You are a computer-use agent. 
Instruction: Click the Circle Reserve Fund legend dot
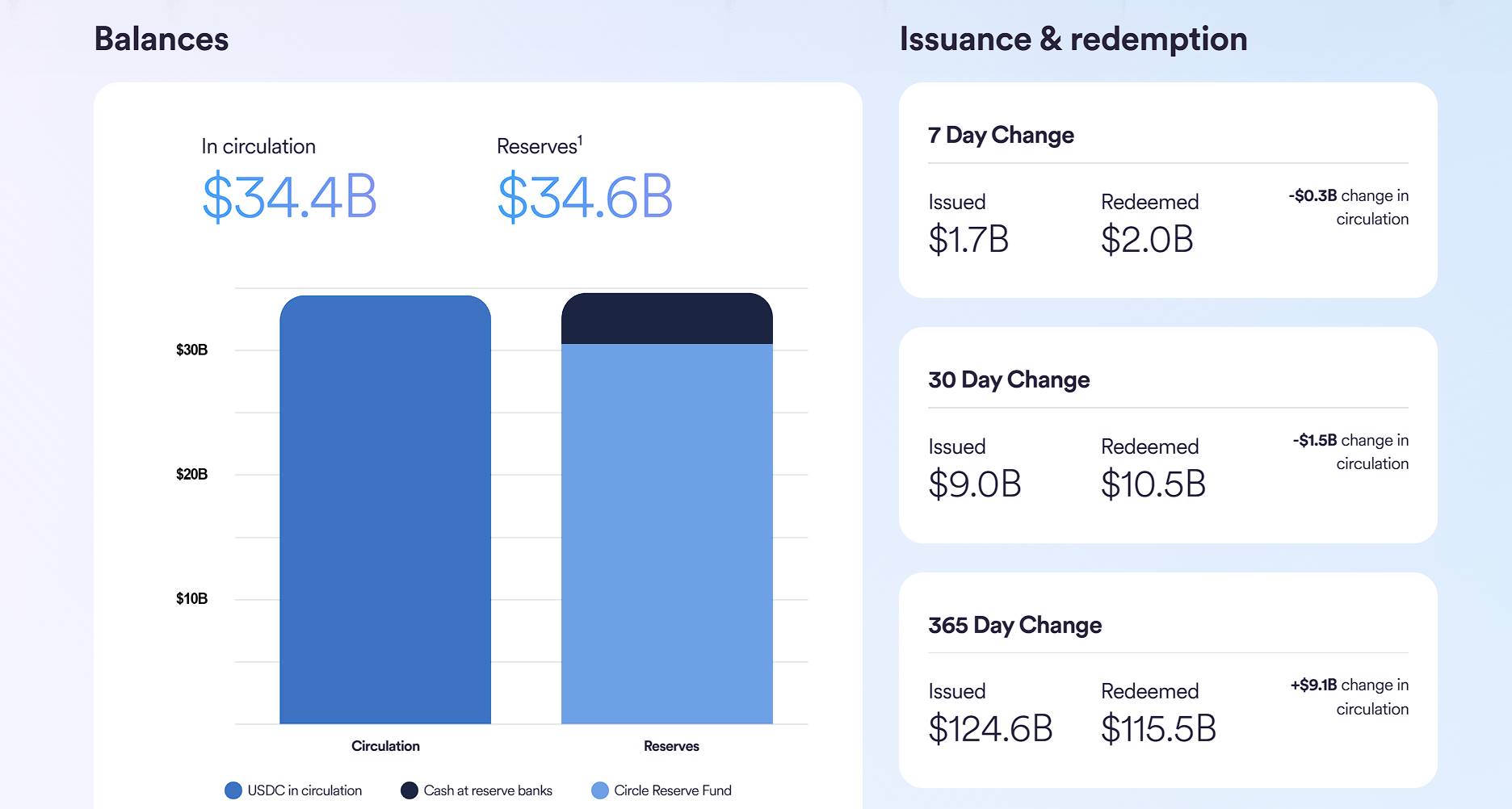pyautogui.click(x=600, y=790)
